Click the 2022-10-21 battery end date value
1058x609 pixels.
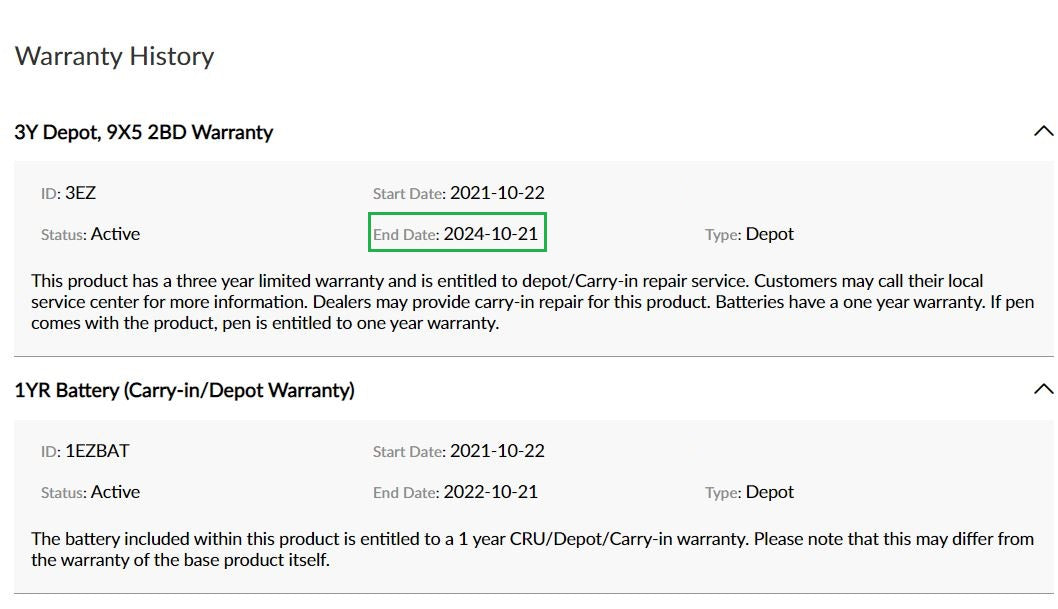point(491,492)
